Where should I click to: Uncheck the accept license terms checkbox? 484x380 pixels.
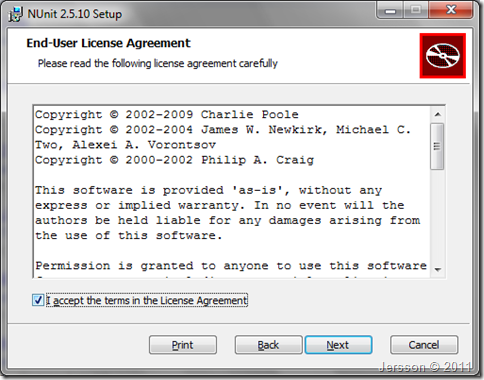[x=38, y=300]
